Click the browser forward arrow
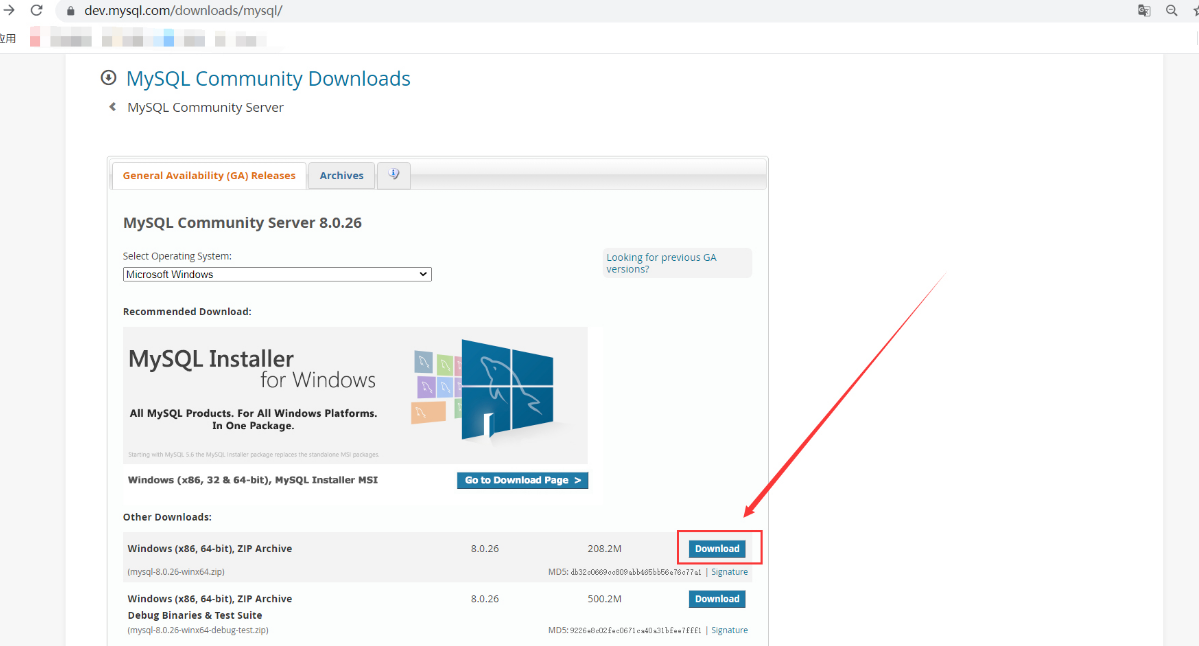Screen dimensions: 1199x646 9,11
